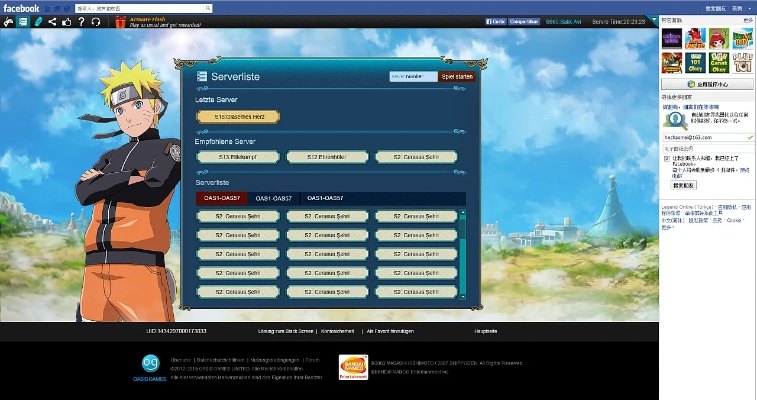The height and width of the screenshot is (400, 757).
Task: Click the Facebook search magnifier icon
Action: (206, 7)
